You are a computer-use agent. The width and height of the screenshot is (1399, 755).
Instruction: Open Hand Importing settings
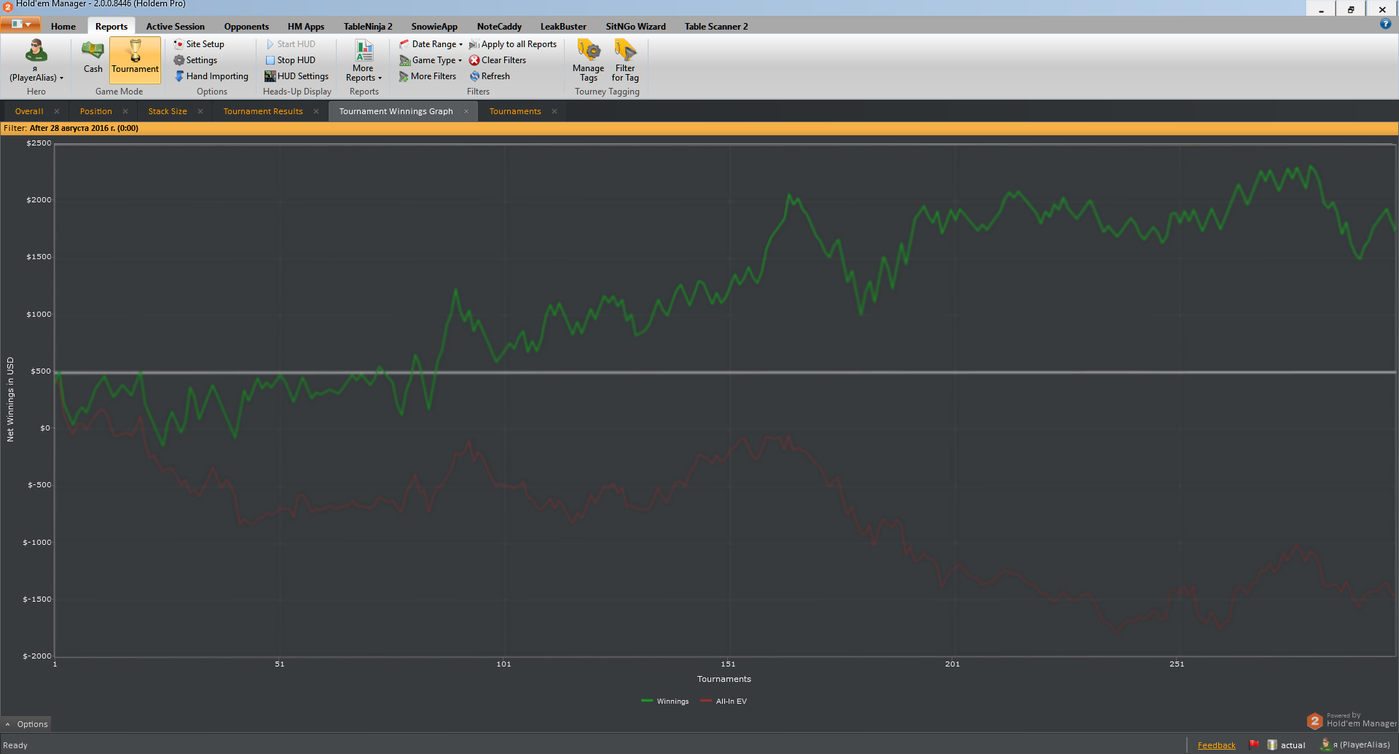[216, 76]
